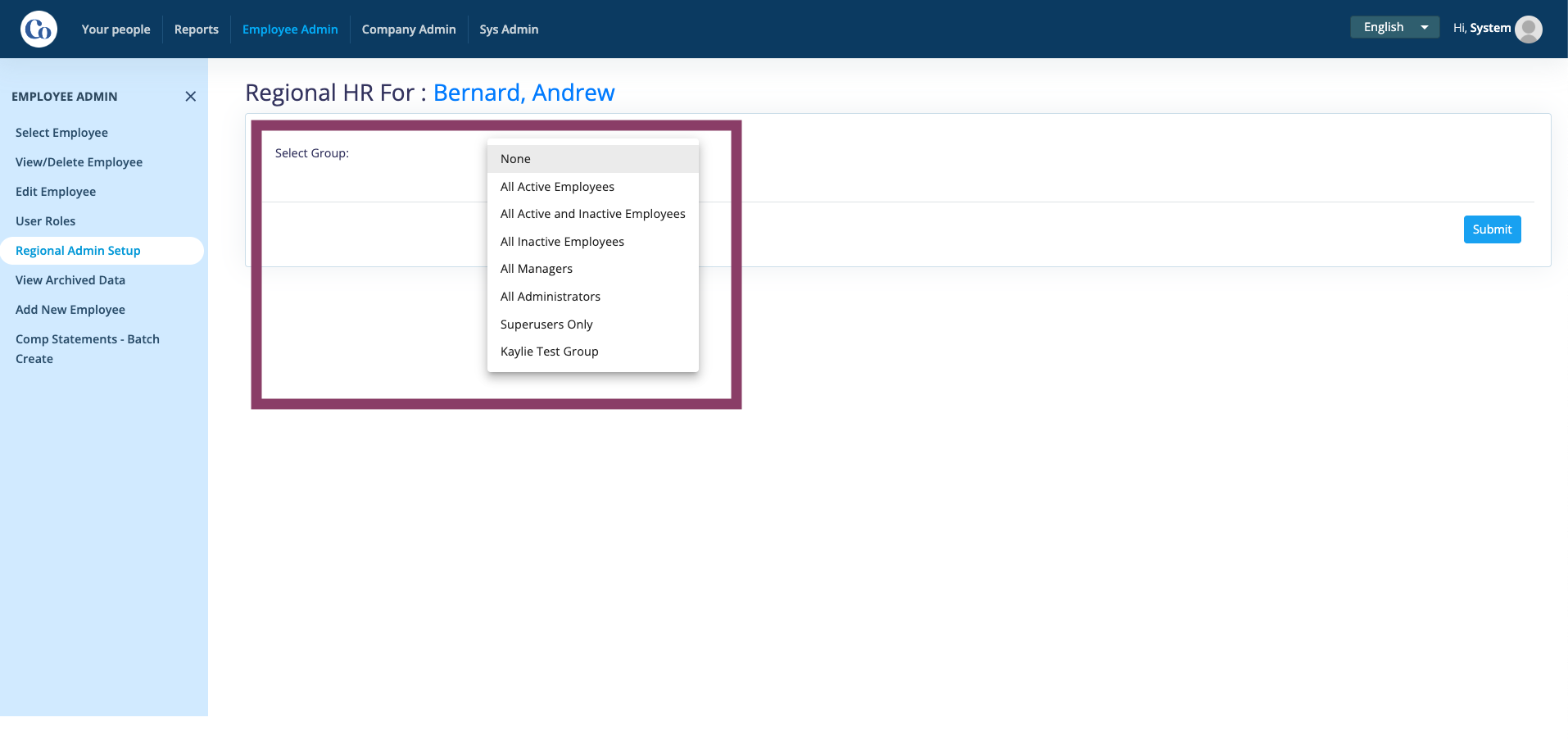Screen dimensions: 1568x740
Task: Pick Kaylie Test Group option
Action: [593, 352]
